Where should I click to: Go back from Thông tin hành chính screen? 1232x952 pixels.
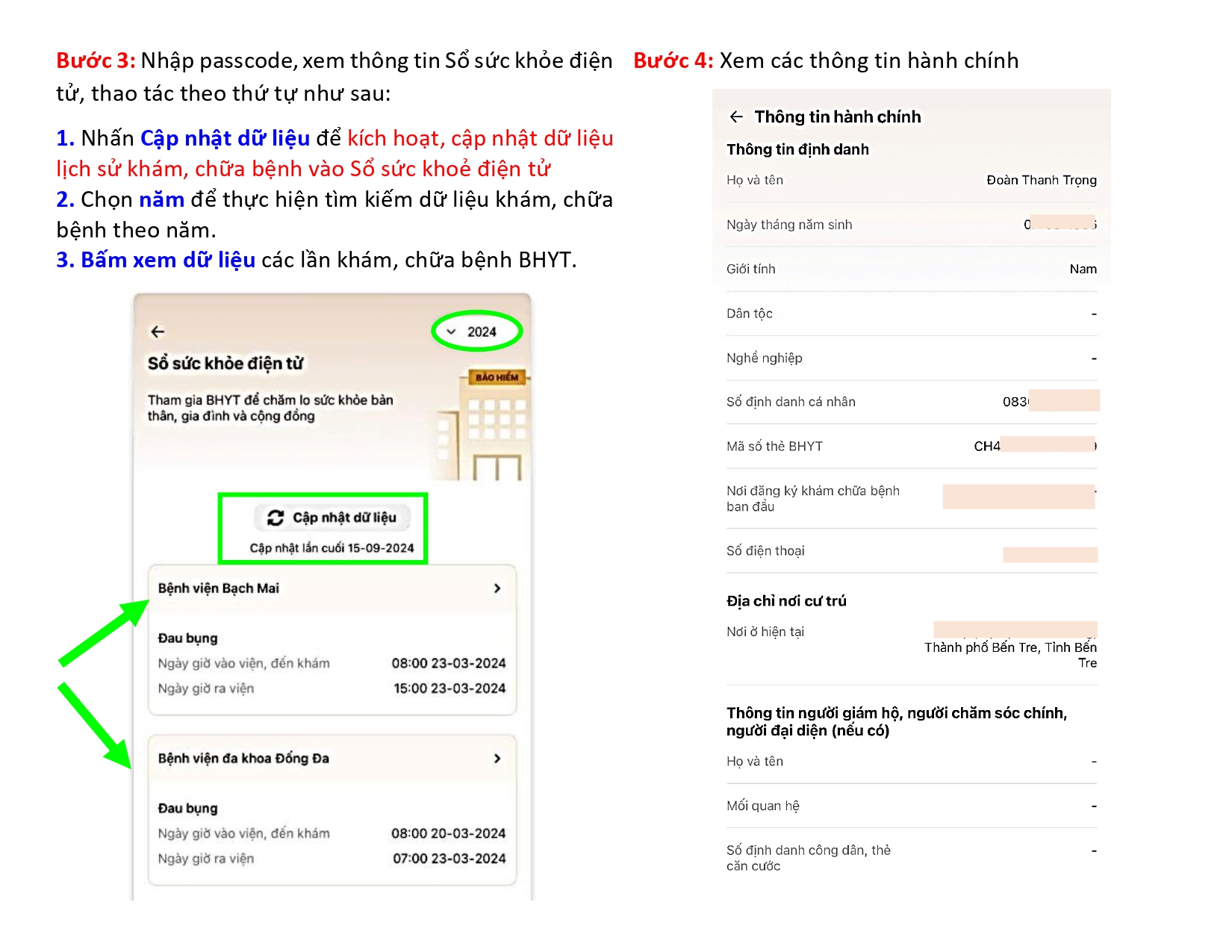(736, 116)
